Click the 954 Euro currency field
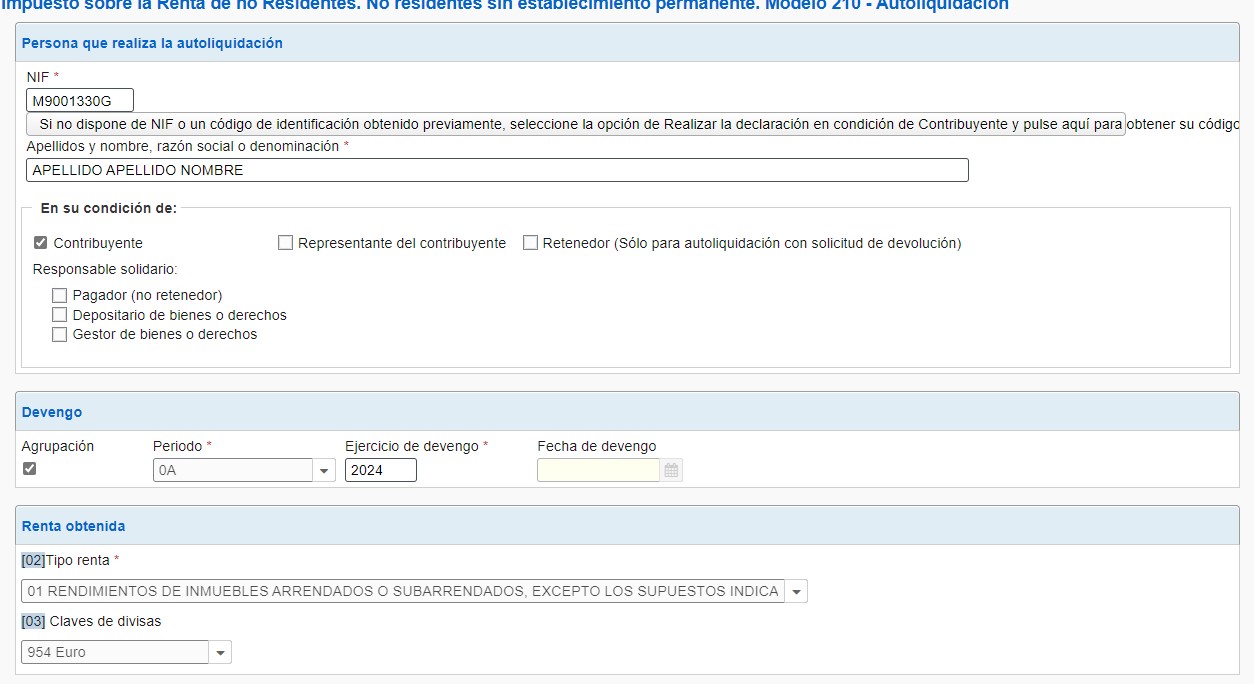 pos(115,653)
